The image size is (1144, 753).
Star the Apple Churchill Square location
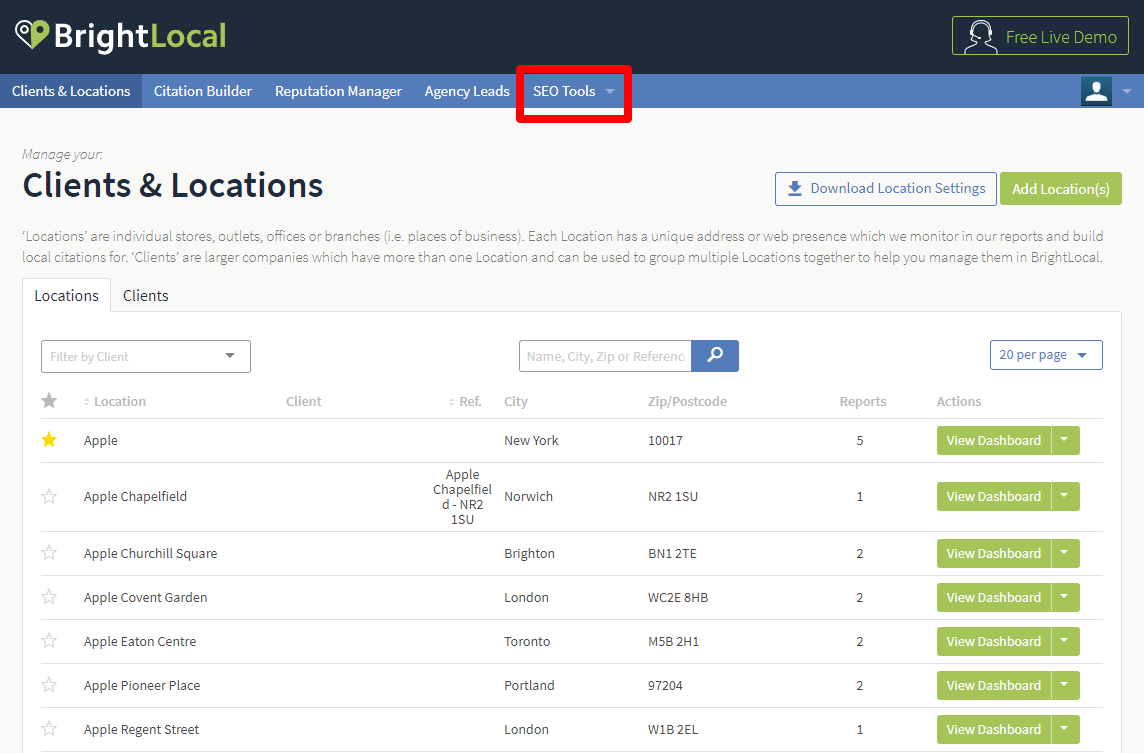[x=49, y=552]
